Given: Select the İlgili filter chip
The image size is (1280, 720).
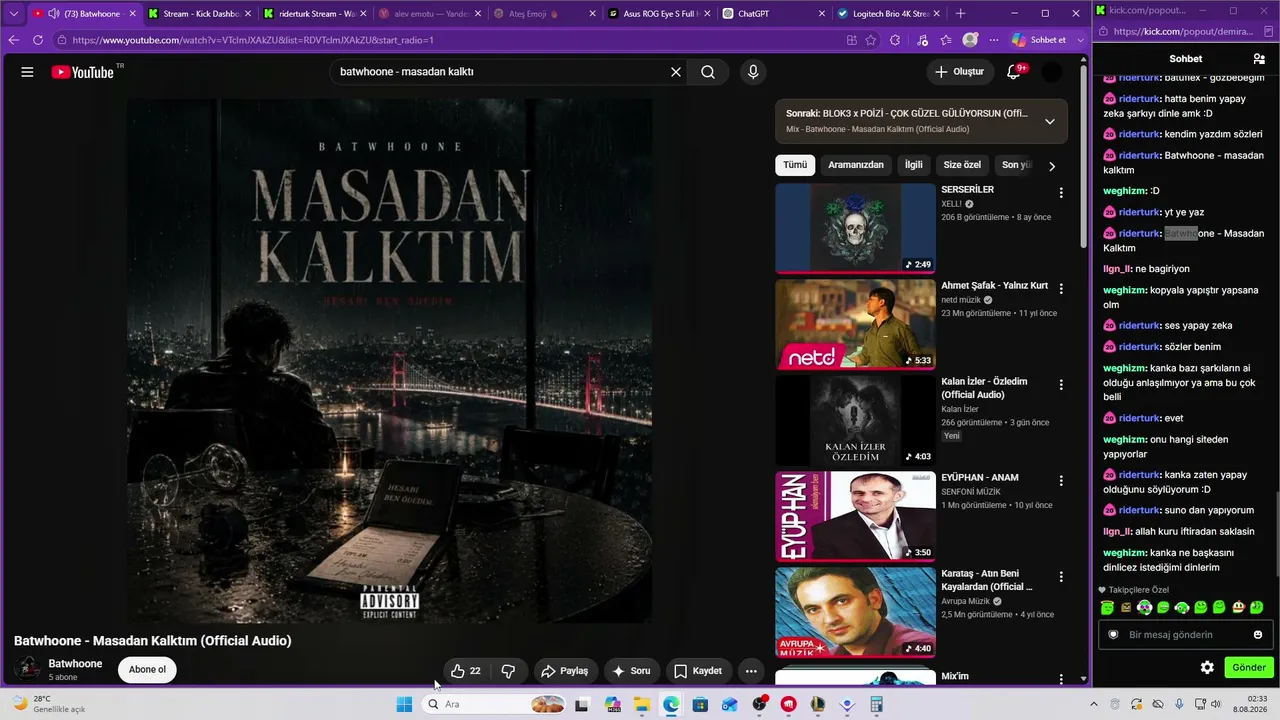Looking at the screenshot, I should point(914,165).
